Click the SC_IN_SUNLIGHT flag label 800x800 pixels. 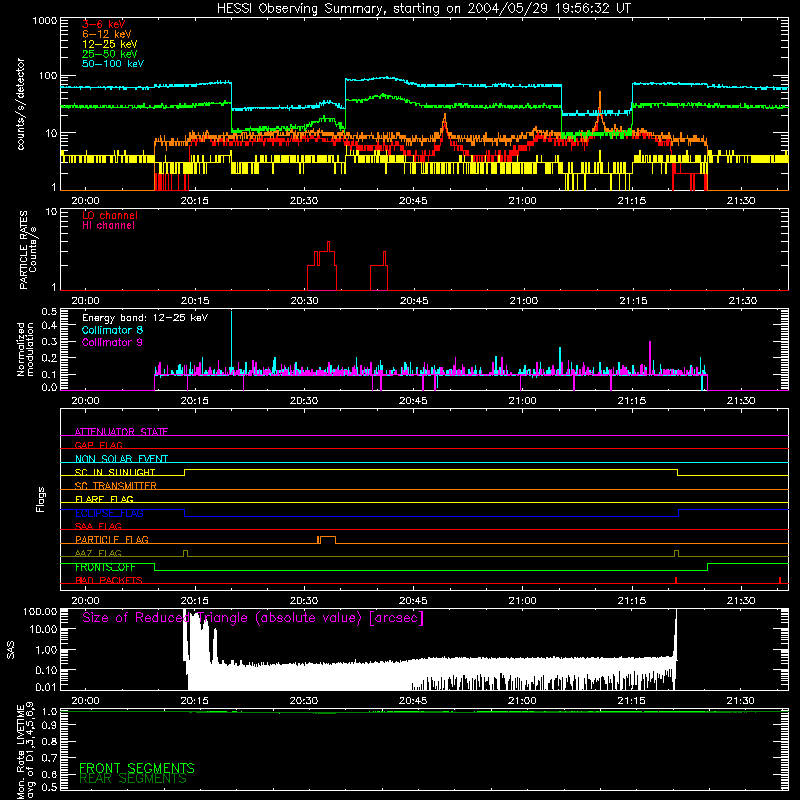pos(115,472)
